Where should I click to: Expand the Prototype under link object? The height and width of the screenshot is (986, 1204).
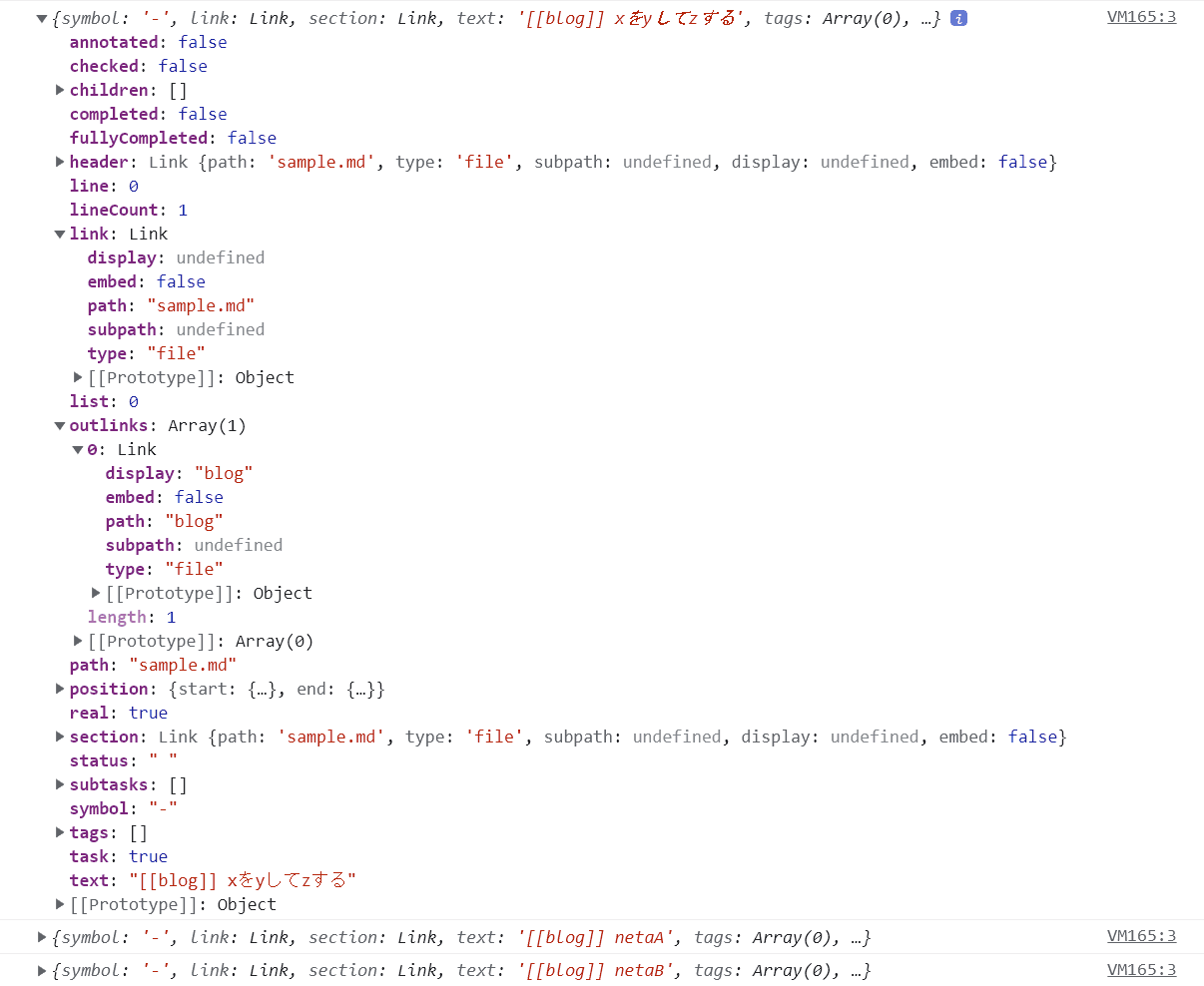pyautogui.click(x=78, y=377)
